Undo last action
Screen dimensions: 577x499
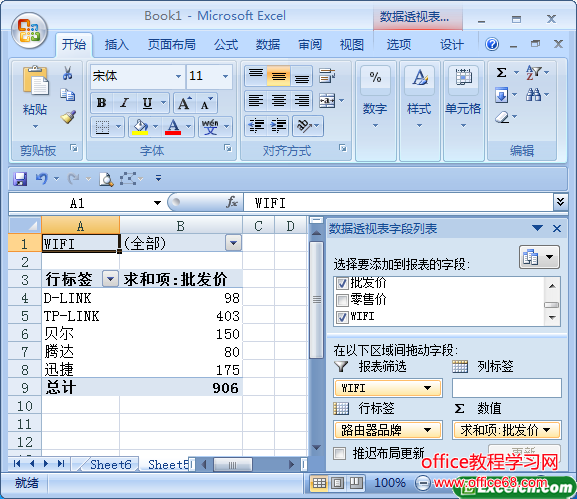pos(42,179)
